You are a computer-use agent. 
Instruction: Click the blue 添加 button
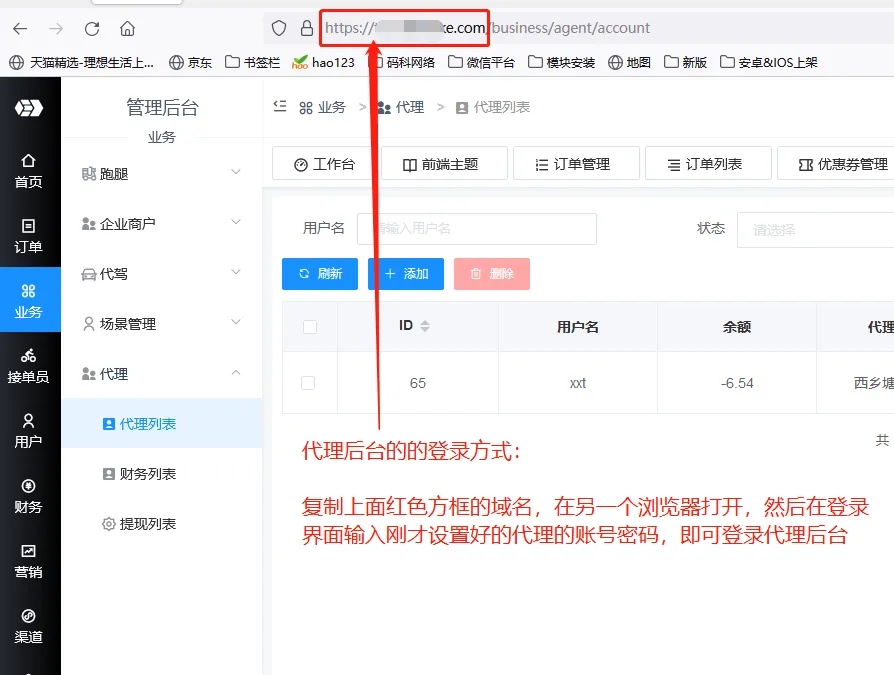[406, 274]
